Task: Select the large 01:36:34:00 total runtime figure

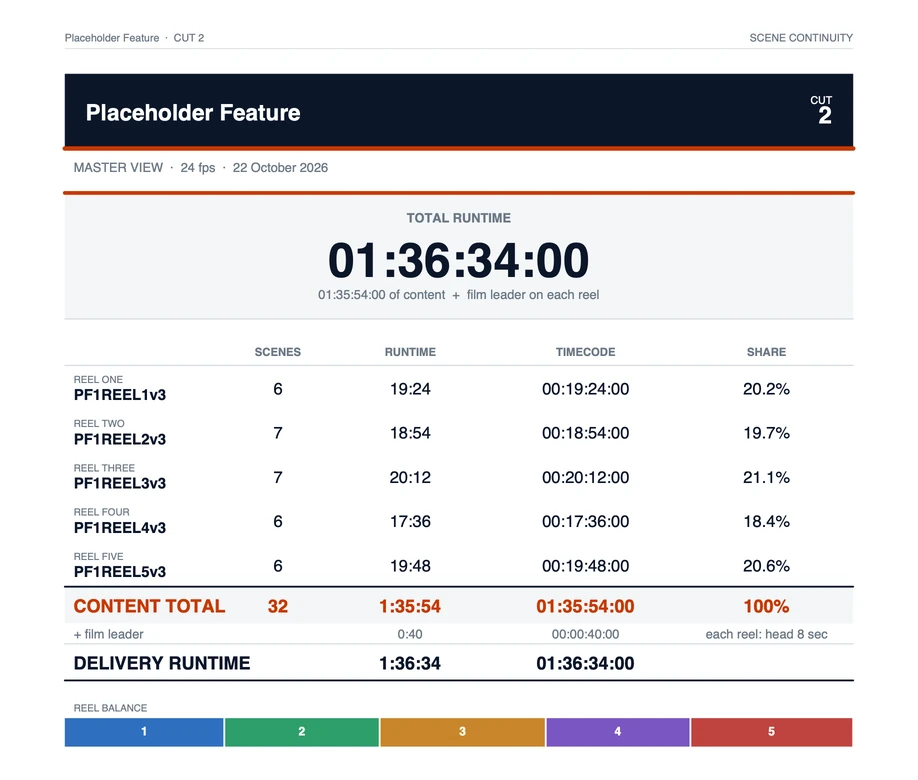Action: [458, 260]
